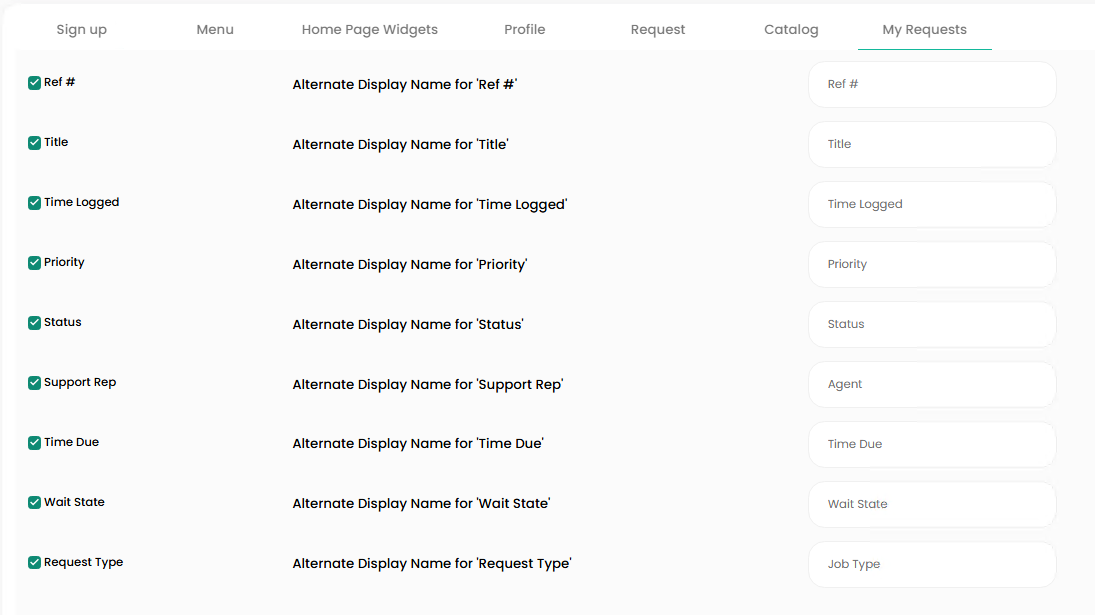
Task: Select the Time Due alternate name input
Action: 931,445
